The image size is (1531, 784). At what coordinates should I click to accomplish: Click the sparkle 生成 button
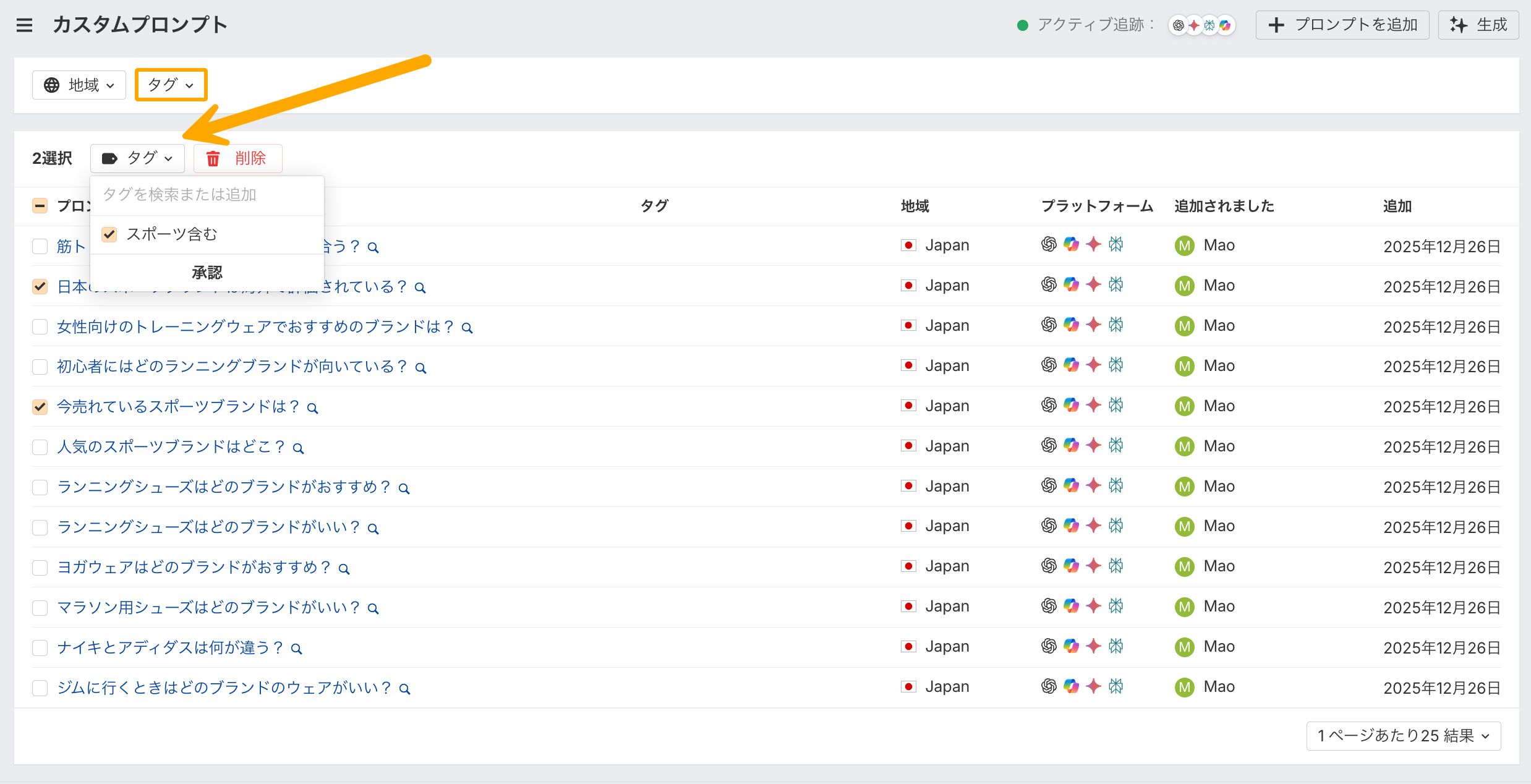coord(1478,25)
